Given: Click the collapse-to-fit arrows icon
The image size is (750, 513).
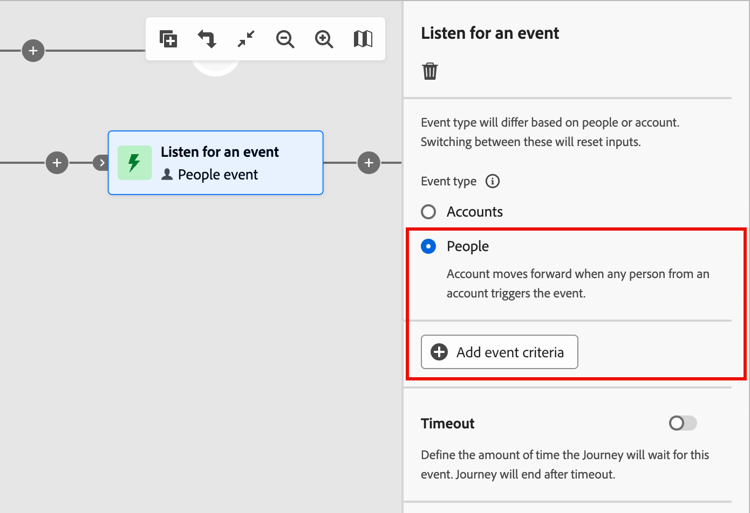Looking at the screenshot, I should (246, 39).
